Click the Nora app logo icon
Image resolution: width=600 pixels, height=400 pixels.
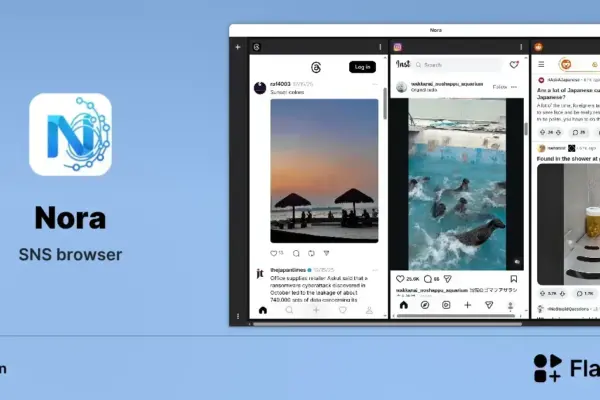coord(70,134)
